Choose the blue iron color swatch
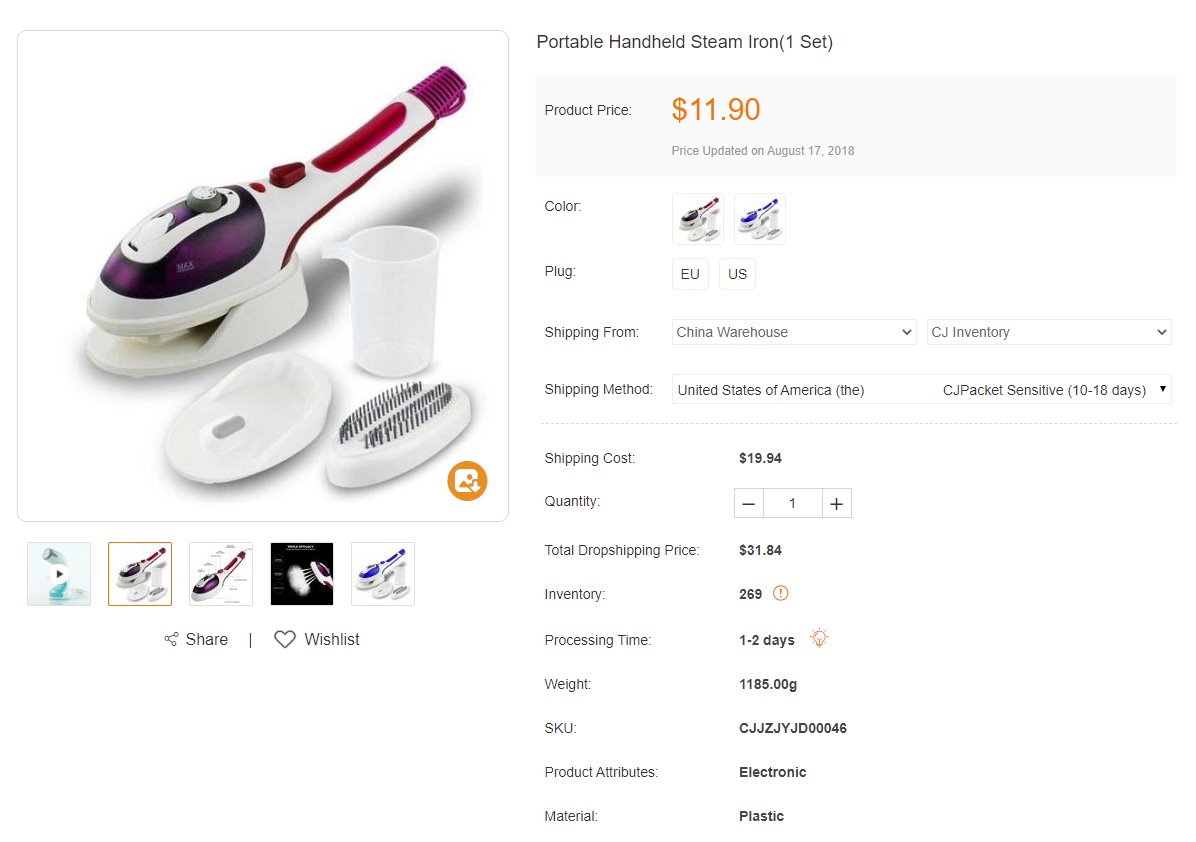The height and width of the screenshot is (842, 1196). [760, 219]
